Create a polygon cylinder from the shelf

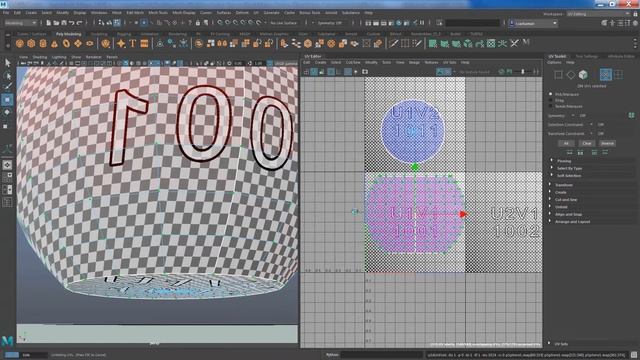click(x=43, y=43)
